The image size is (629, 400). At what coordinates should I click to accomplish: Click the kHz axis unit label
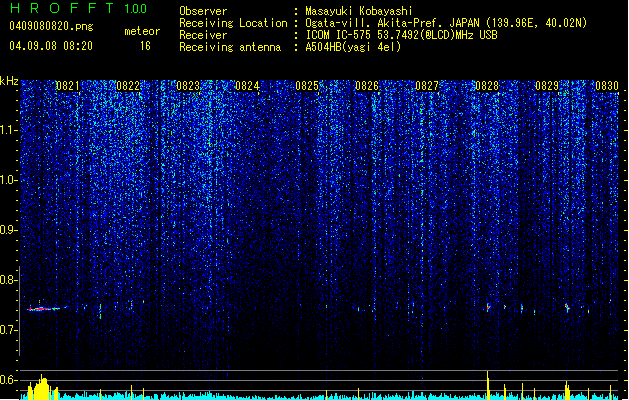coord(9,81)
